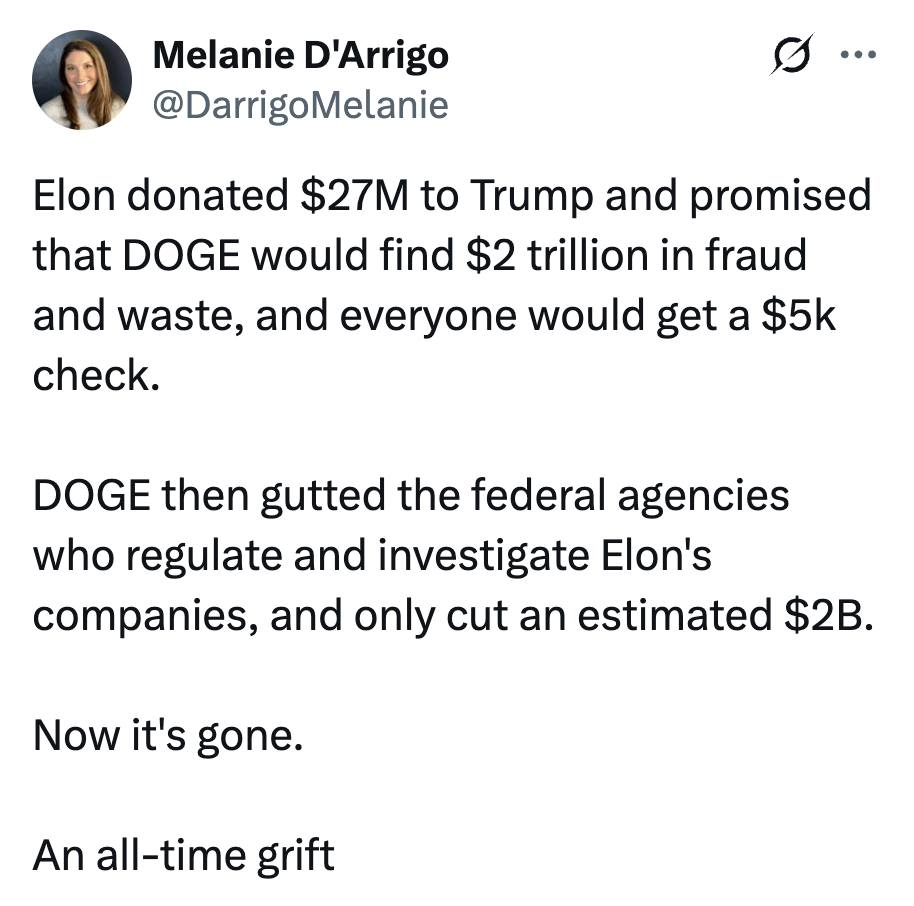Open the three-dot more options menu

pos(858,56)
